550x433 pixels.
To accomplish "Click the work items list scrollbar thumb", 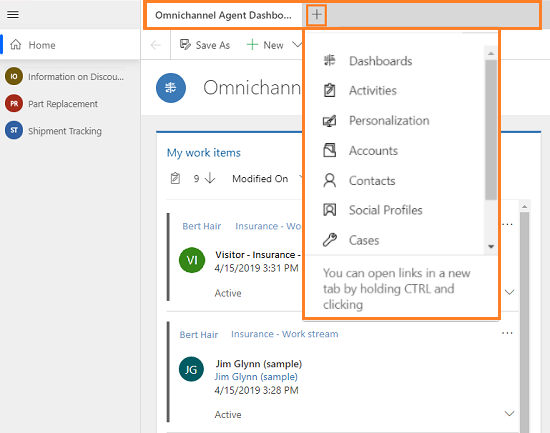I will [524, 323].
